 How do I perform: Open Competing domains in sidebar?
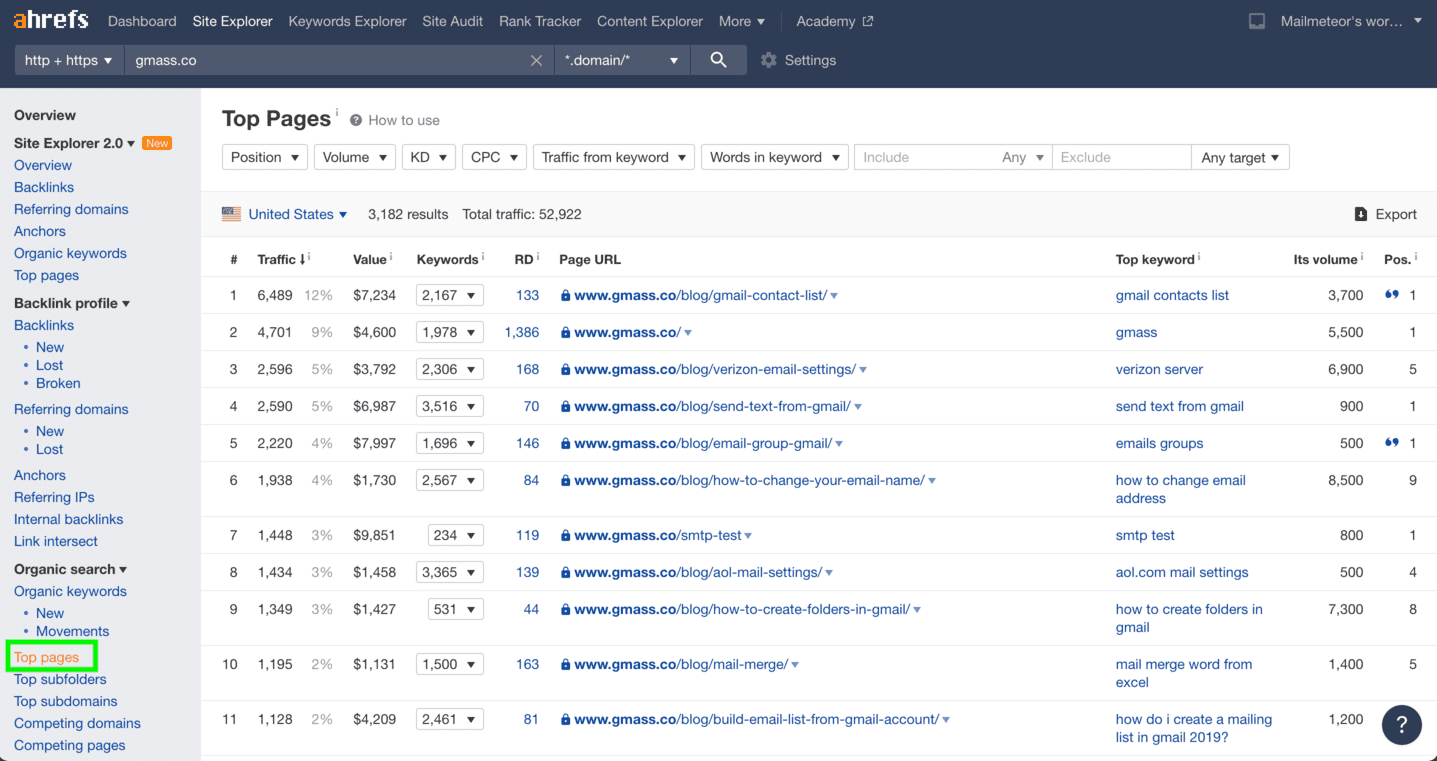(x=77, y=723)
